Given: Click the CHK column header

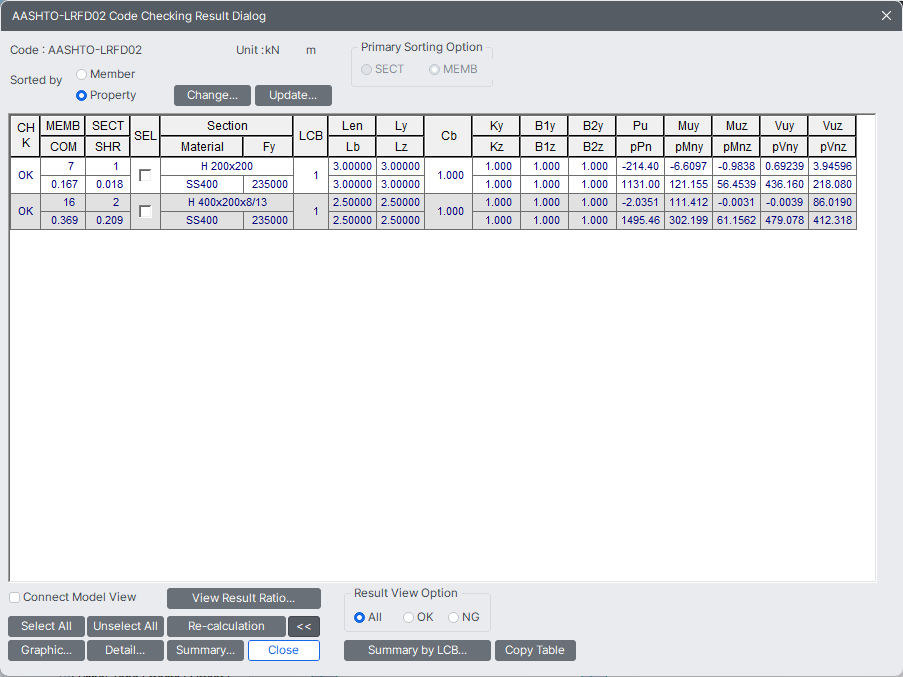Looking at the screenshot, I should click(25, 136).
